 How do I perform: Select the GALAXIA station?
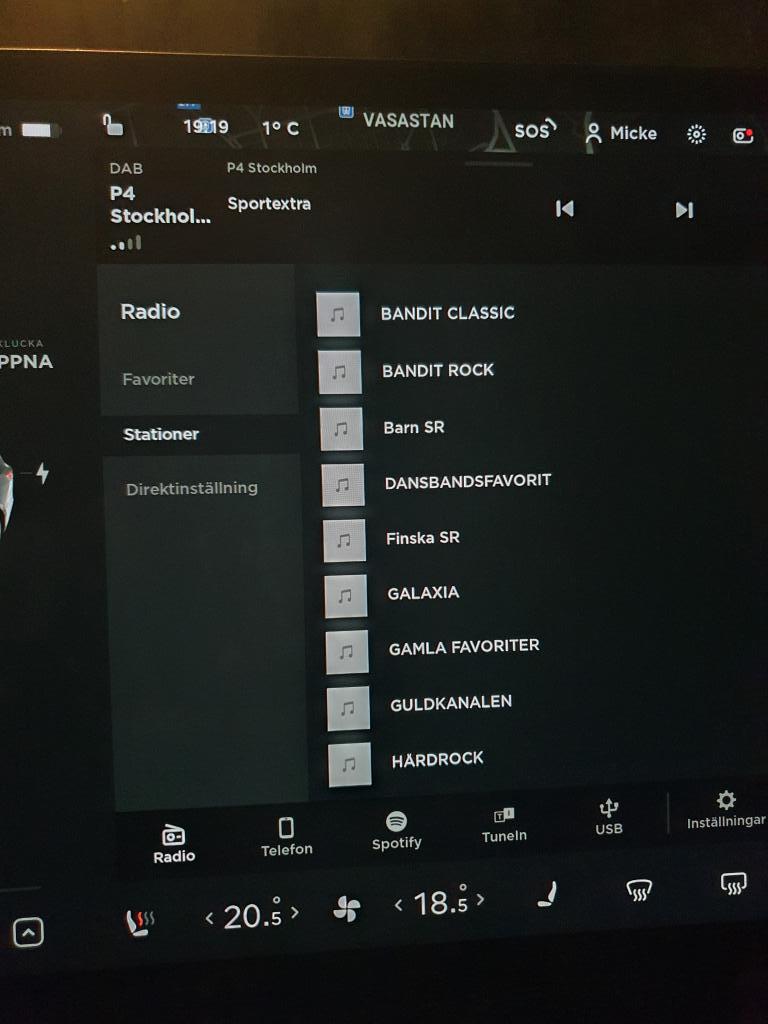(x=423, y=593)
